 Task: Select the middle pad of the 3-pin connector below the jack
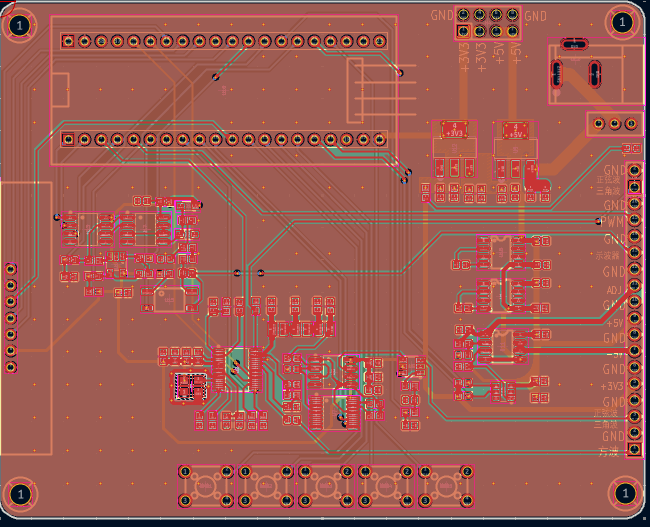(x=615, y=124)
